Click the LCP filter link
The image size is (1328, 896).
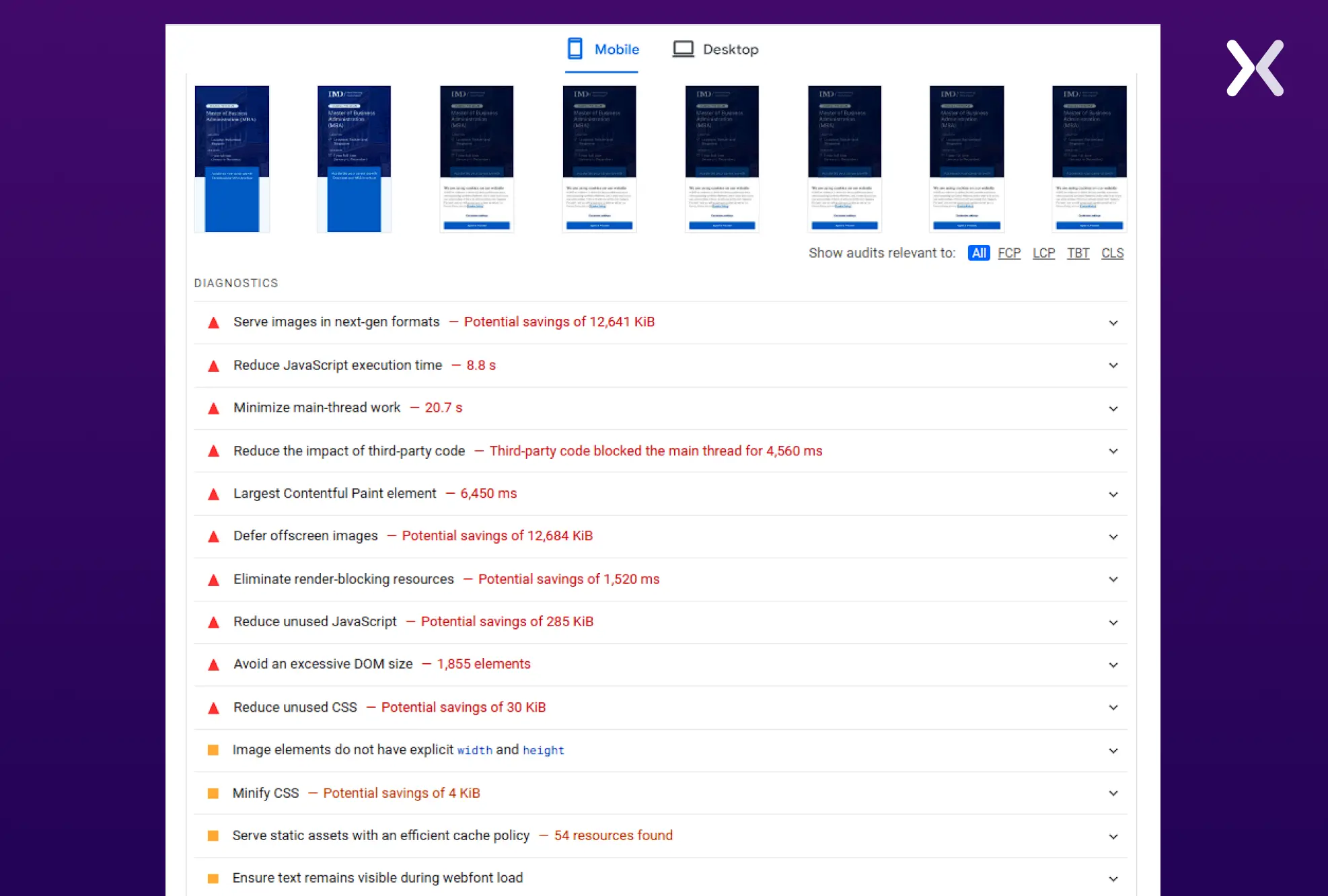[1043, 253]
